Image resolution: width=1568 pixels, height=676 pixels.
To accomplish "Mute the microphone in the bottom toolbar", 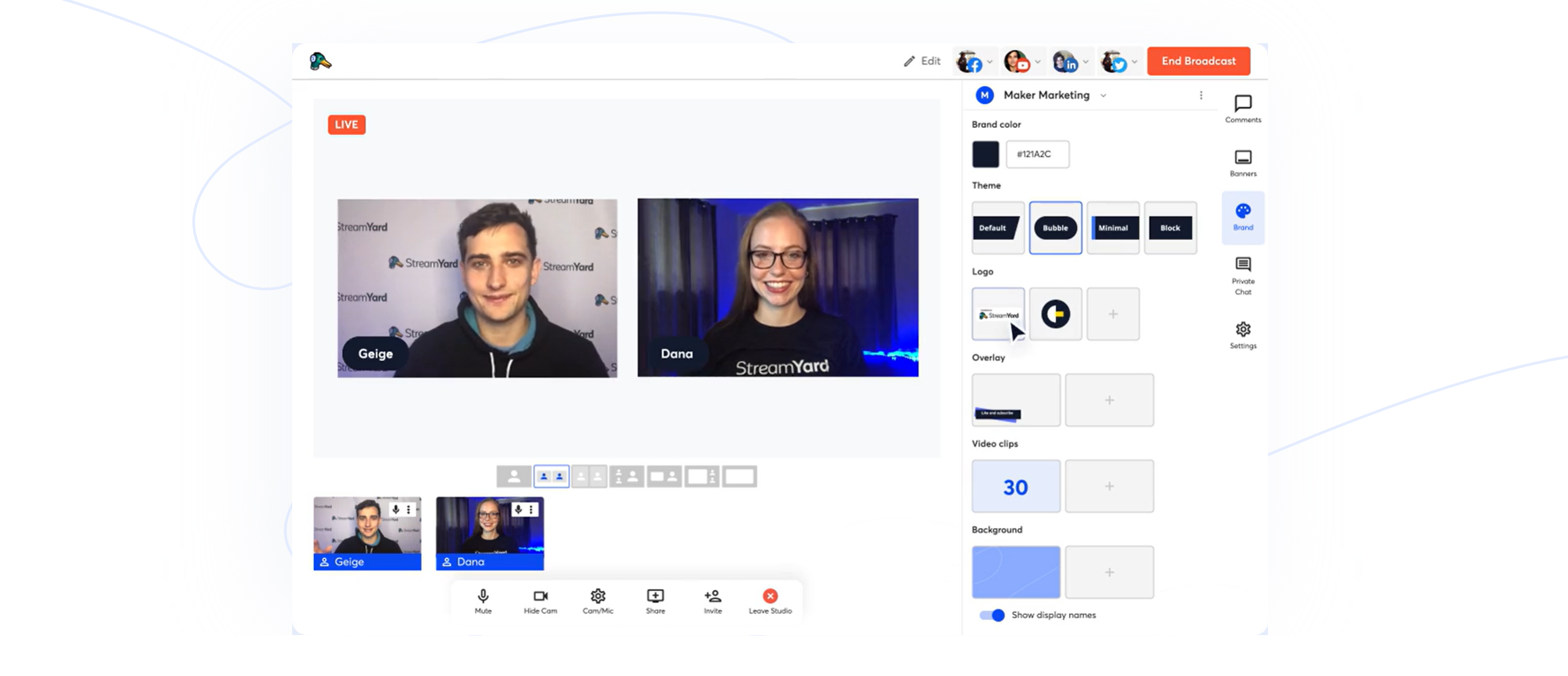I will pyautogui.click(x=483, y=596).
